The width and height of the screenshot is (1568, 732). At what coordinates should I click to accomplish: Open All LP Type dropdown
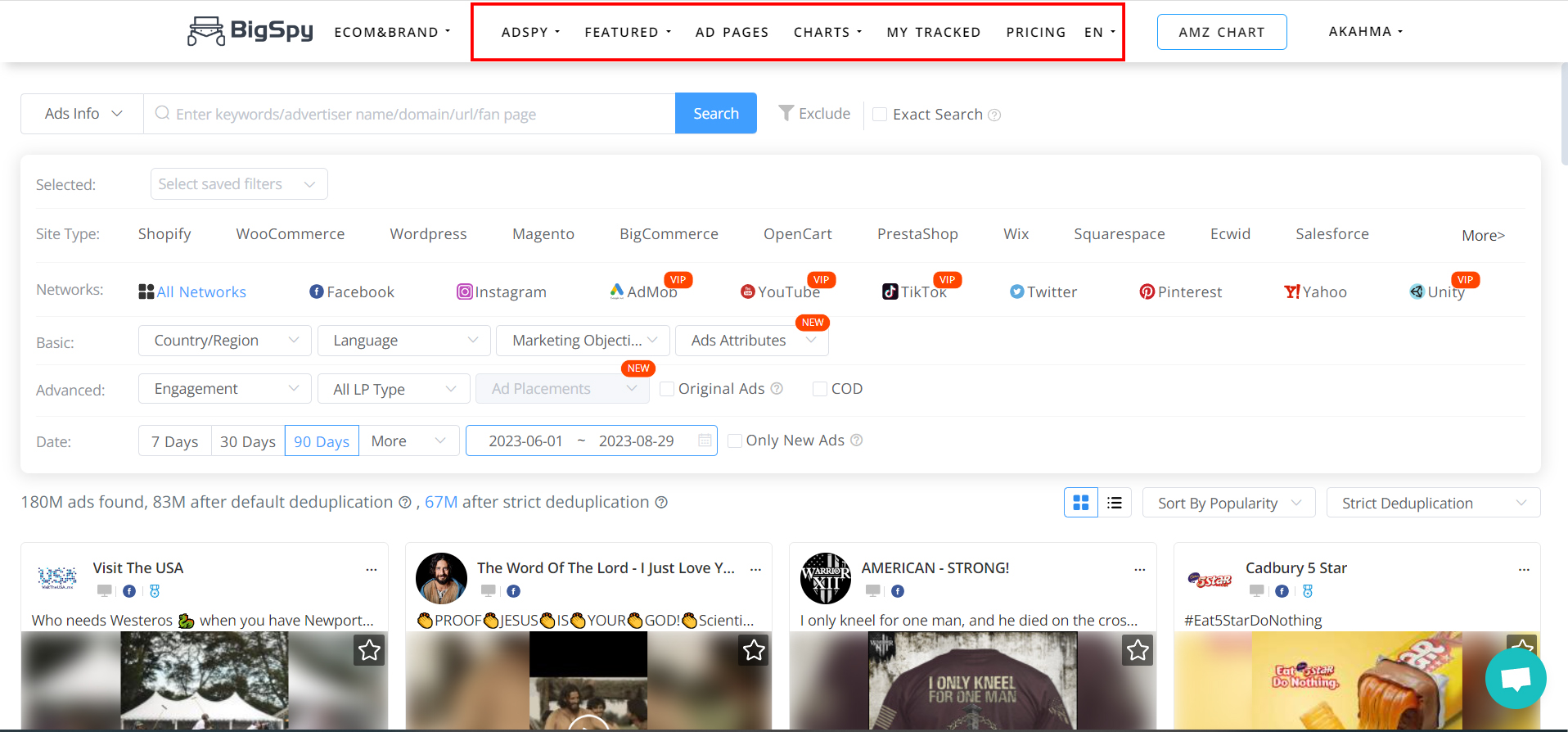394,389
